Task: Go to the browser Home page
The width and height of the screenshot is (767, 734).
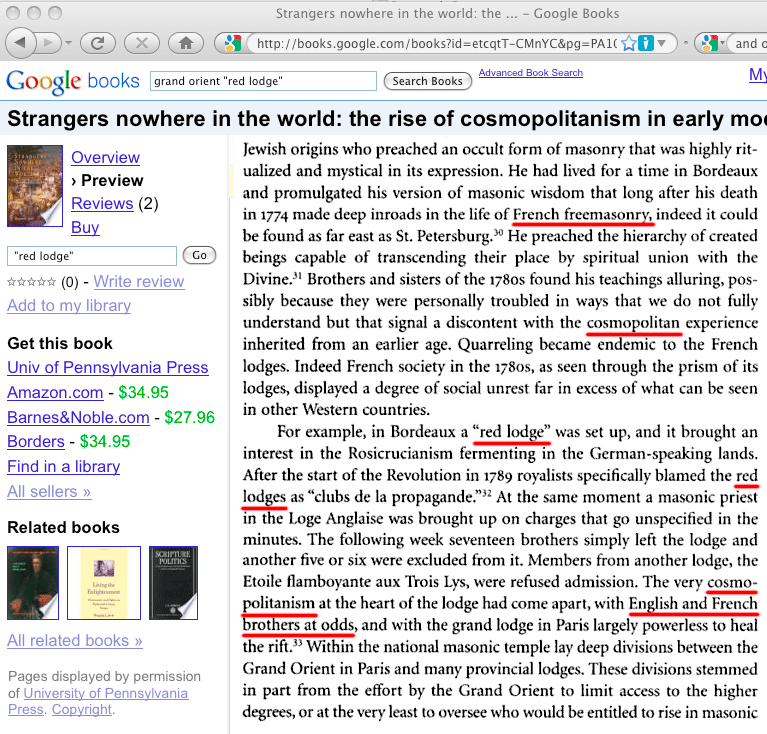Action: (x=185, y=43)
